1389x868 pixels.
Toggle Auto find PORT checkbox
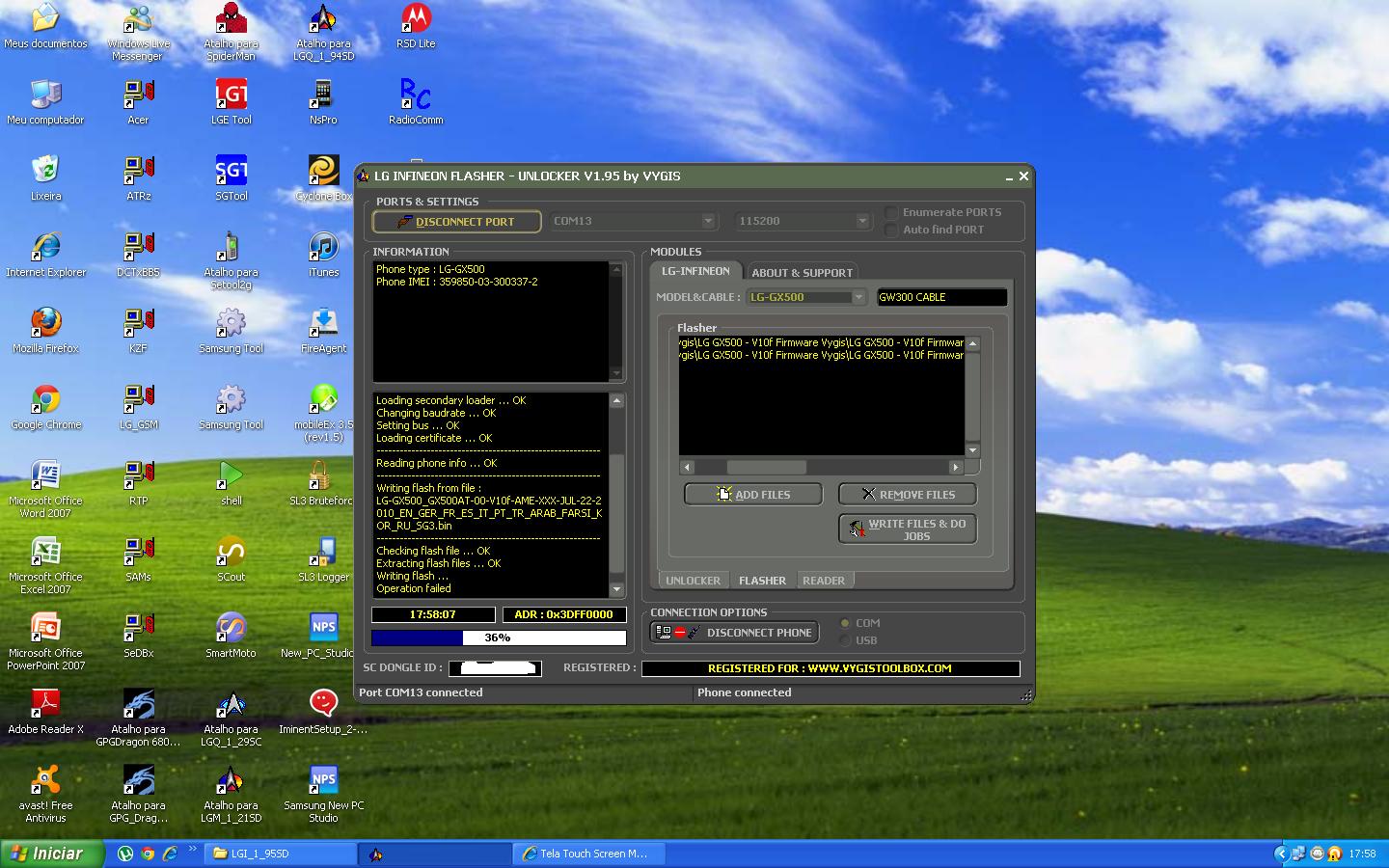coord(891,230)
